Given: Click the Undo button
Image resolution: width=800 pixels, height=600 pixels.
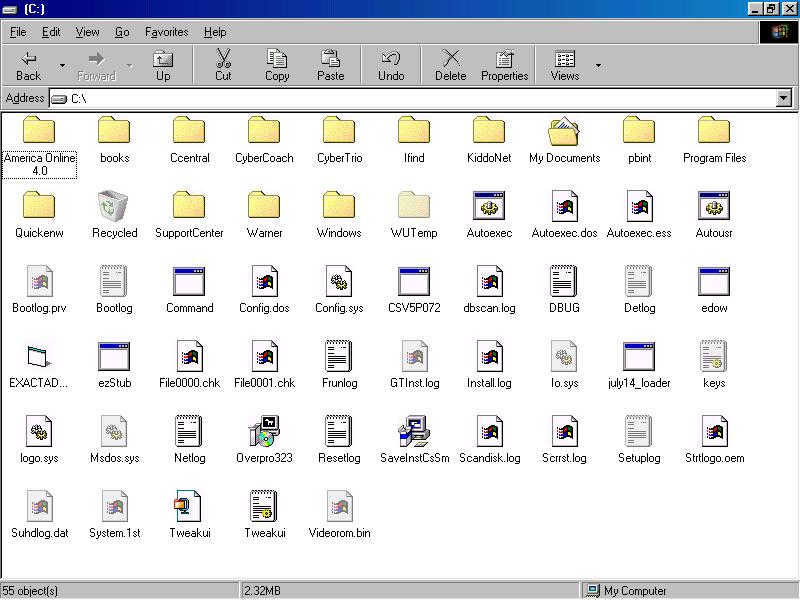Looking at the screenshot, I should [x=391, y=65].
